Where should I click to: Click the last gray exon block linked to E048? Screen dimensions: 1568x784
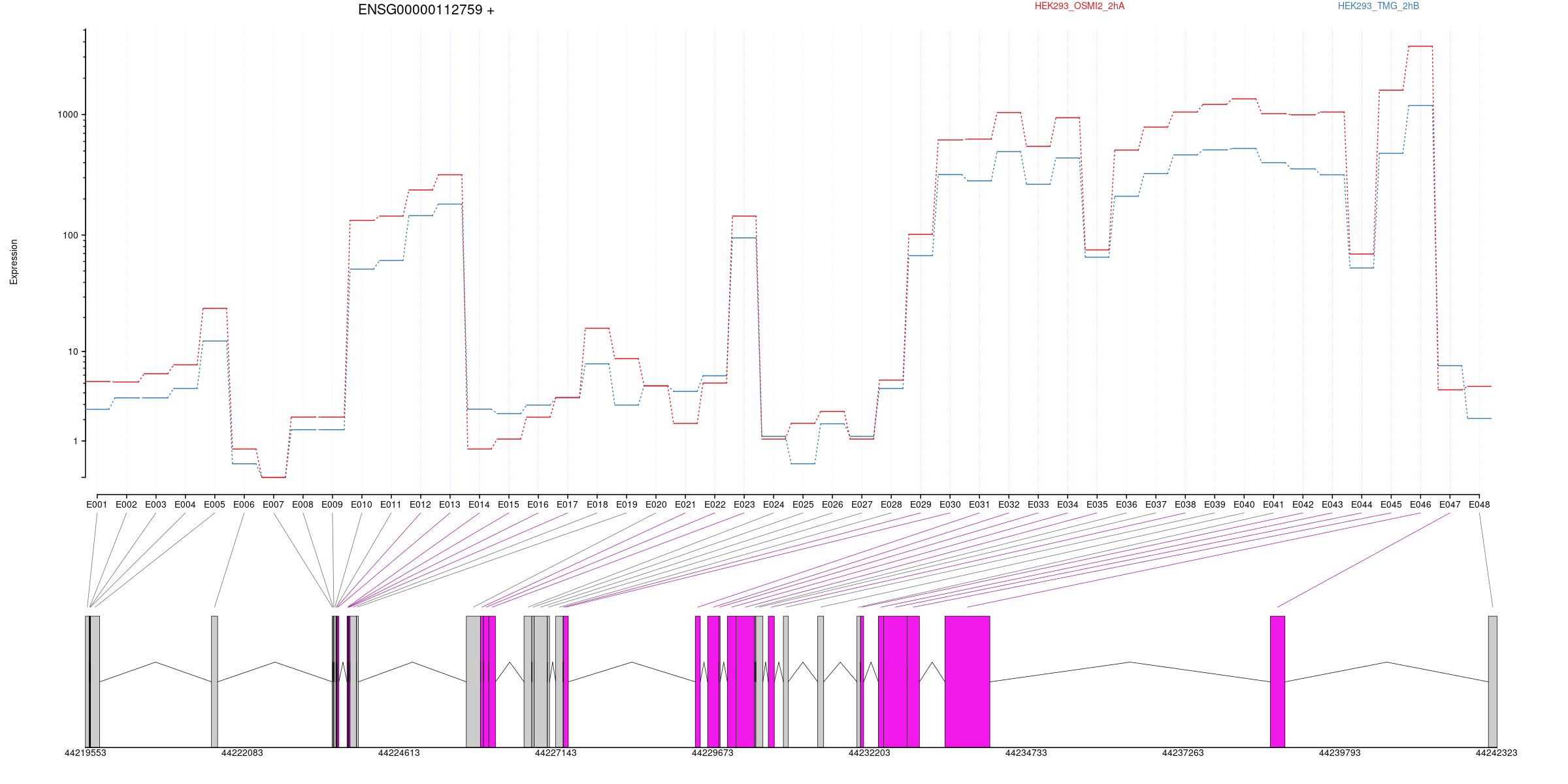(x=1492, y=681)
